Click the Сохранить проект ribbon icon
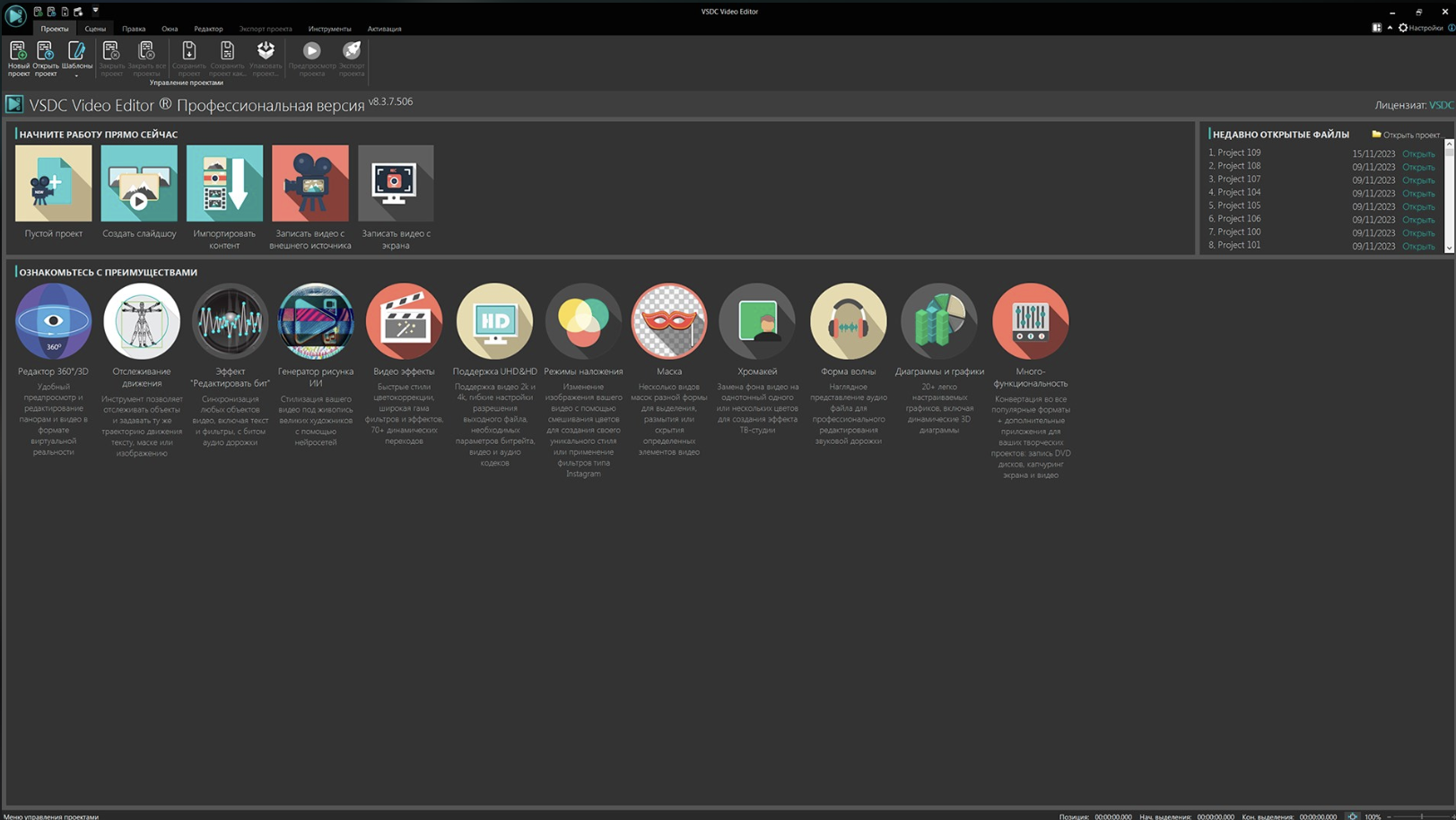 click(189, 58)
